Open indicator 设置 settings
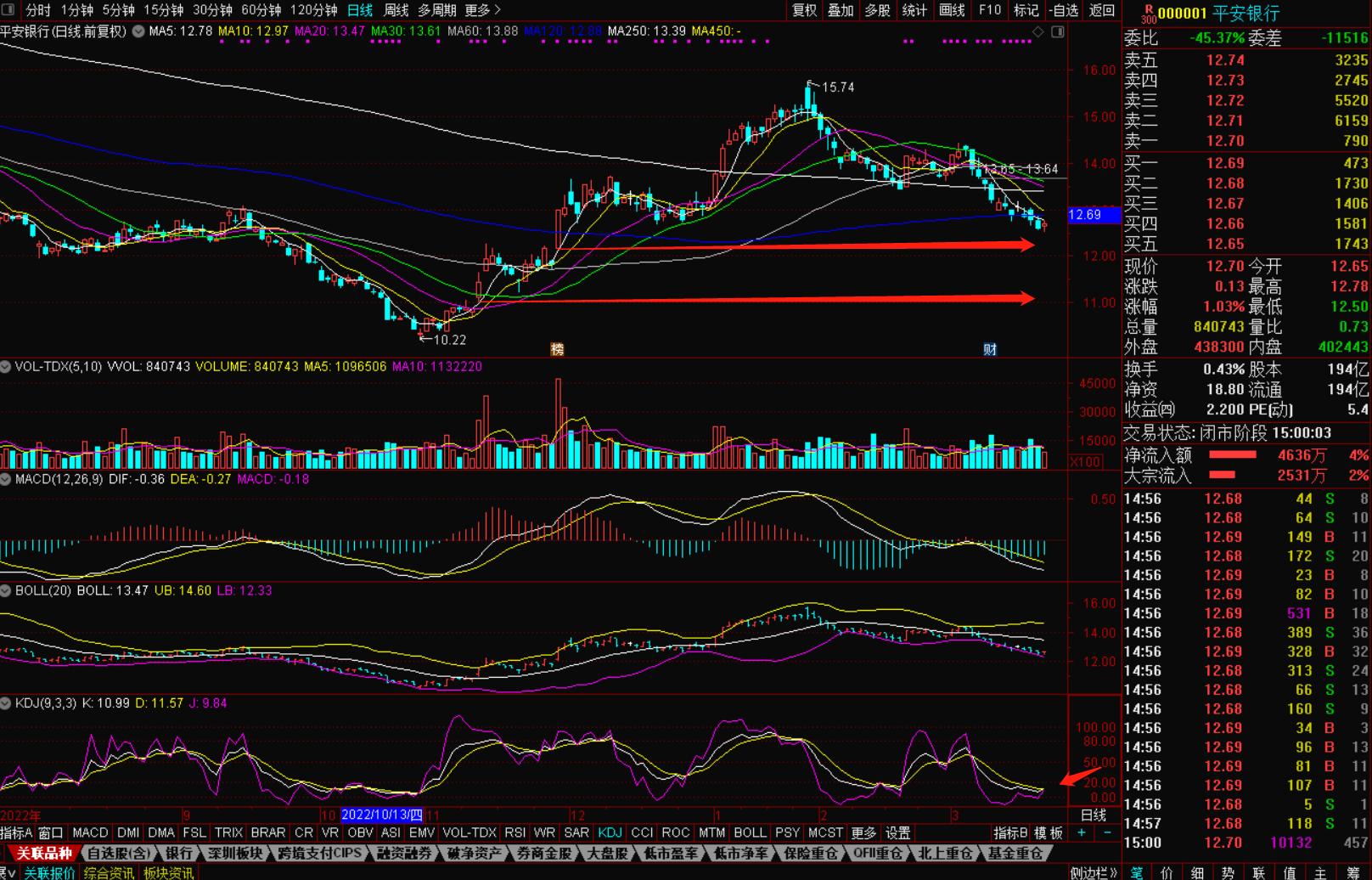1372x880 pixels. click(x=897, y=833)
